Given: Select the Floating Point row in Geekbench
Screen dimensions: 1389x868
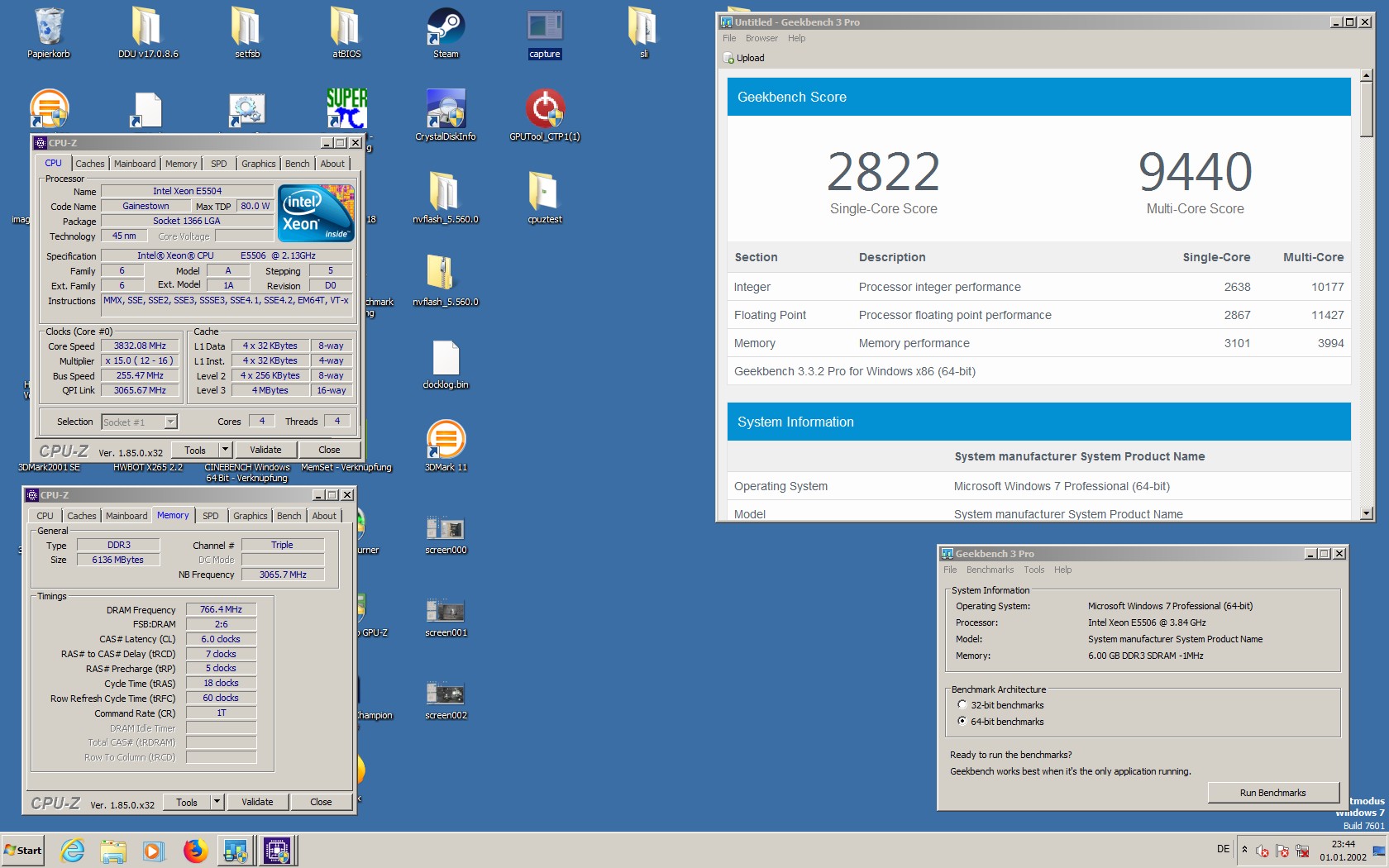Looking at the screenshot, I should [x=1039, y=315].
